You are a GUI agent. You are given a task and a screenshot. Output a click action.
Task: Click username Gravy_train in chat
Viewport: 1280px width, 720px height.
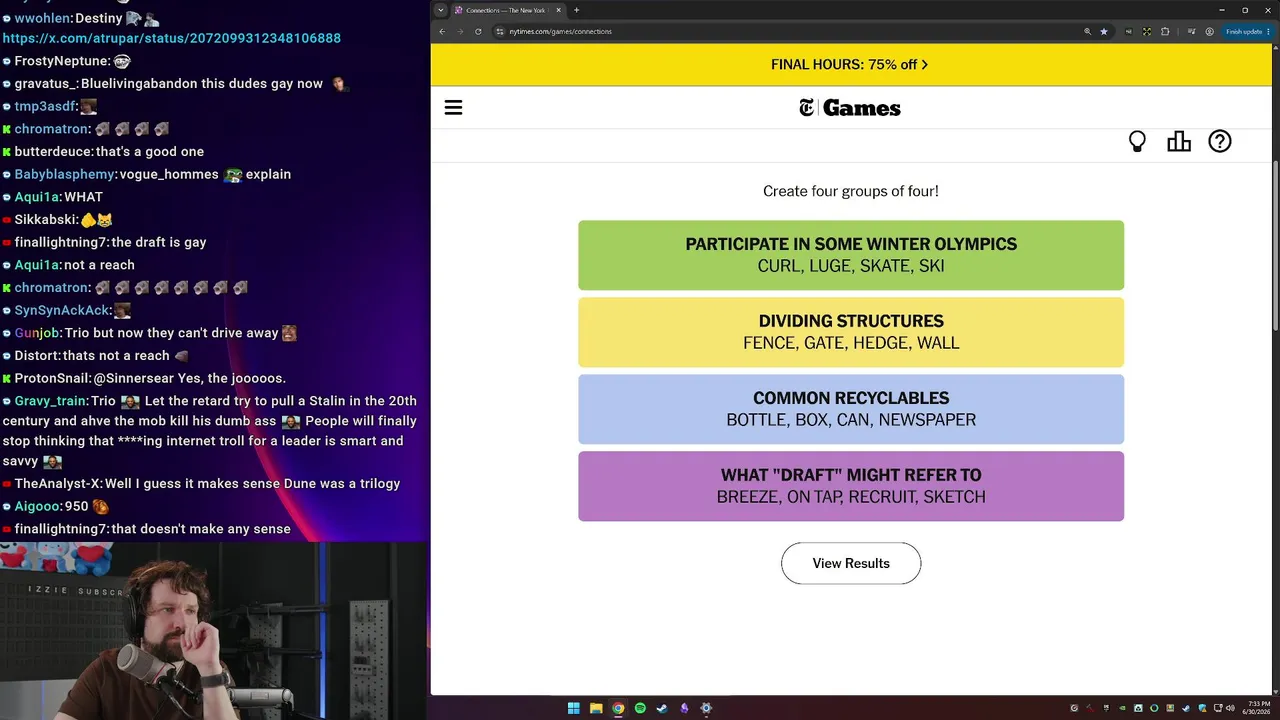51,400
